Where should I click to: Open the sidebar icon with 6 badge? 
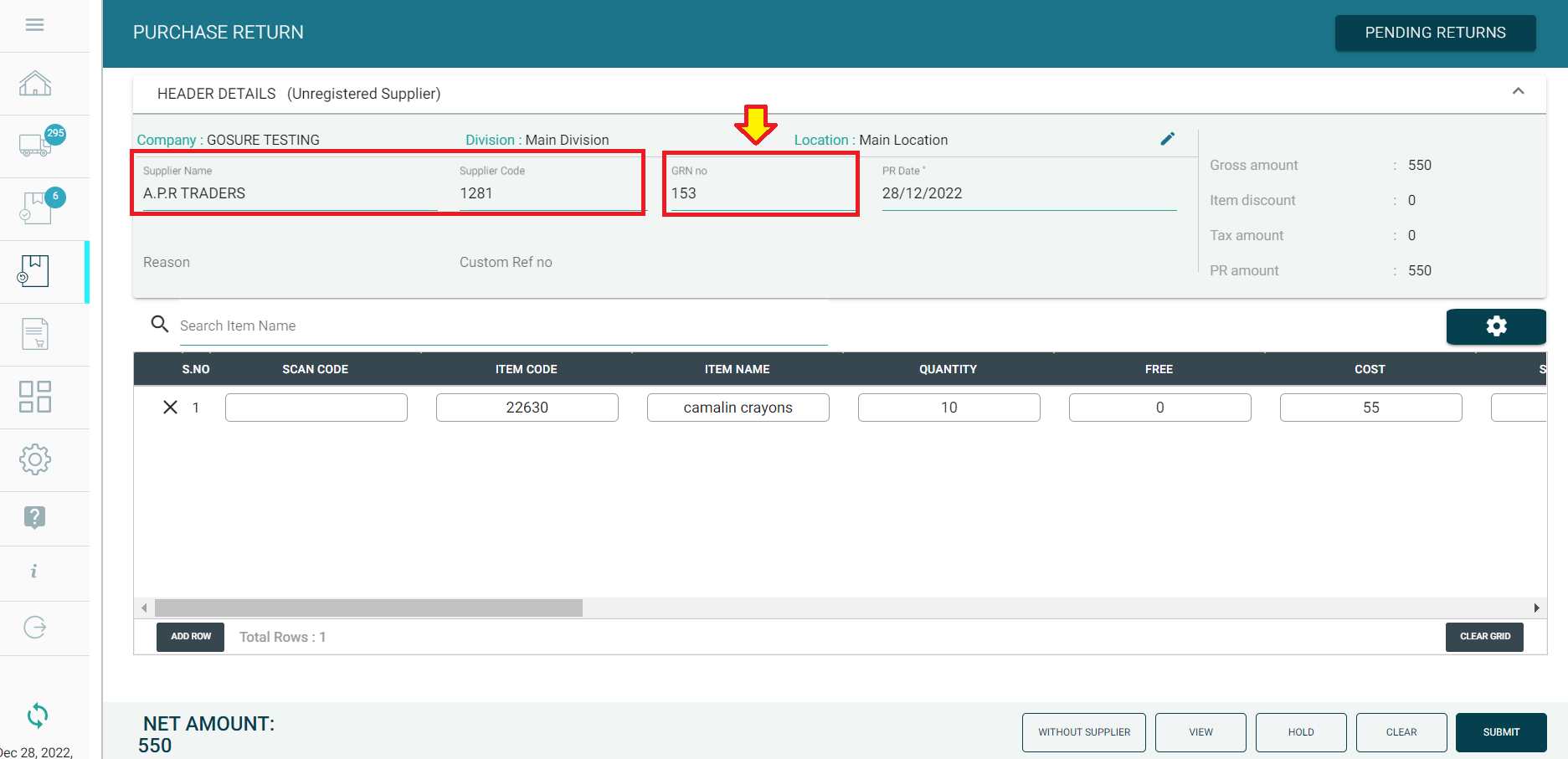point(41,206)
